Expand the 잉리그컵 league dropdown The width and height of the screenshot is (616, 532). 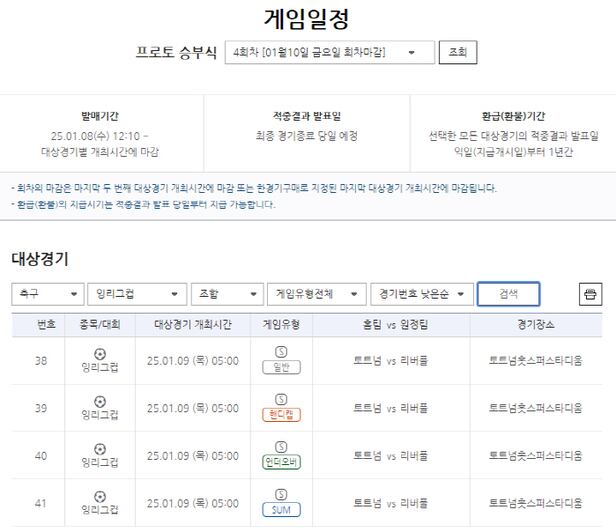[136, 294]
